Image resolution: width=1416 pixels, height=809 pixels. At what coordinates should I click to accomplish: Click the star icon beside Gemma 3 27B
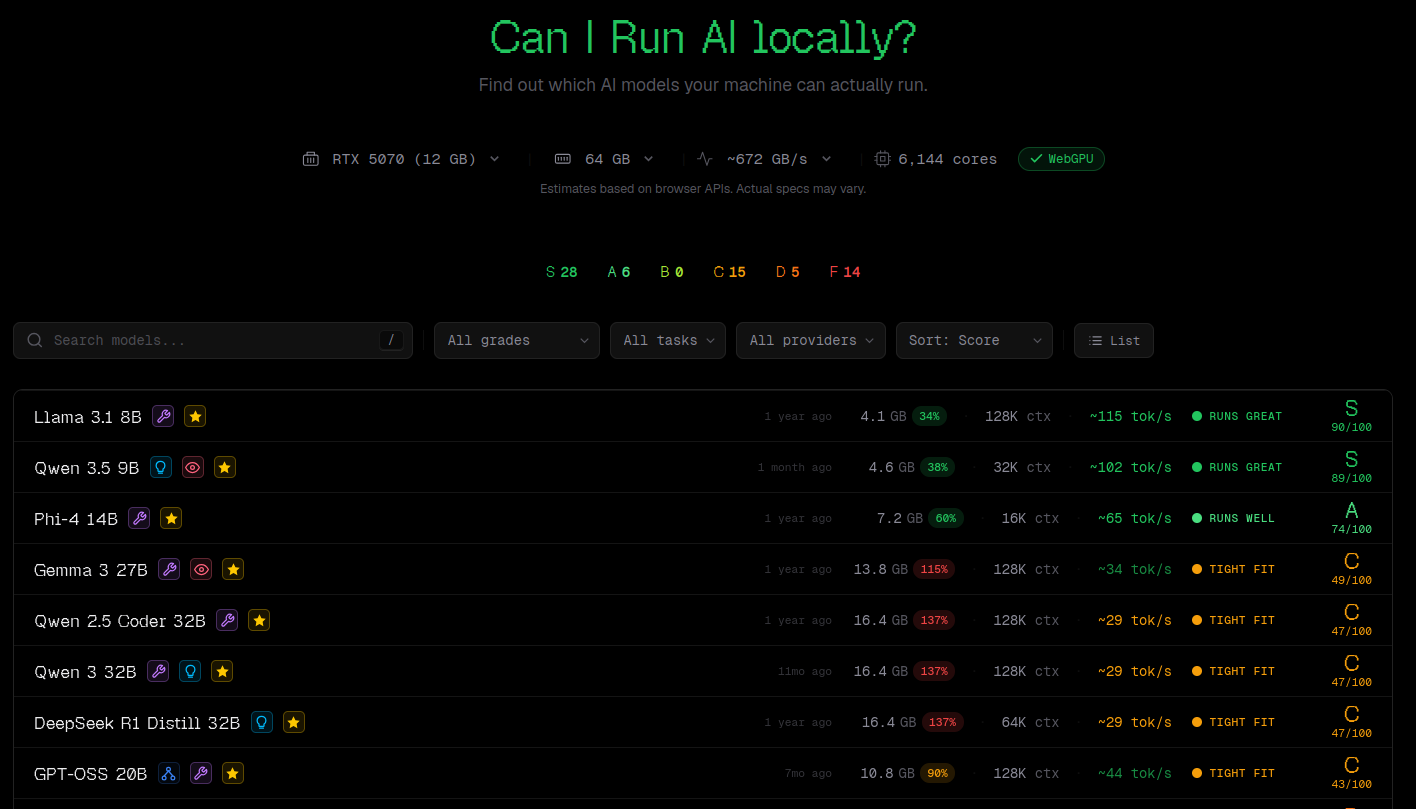point(233,569)
